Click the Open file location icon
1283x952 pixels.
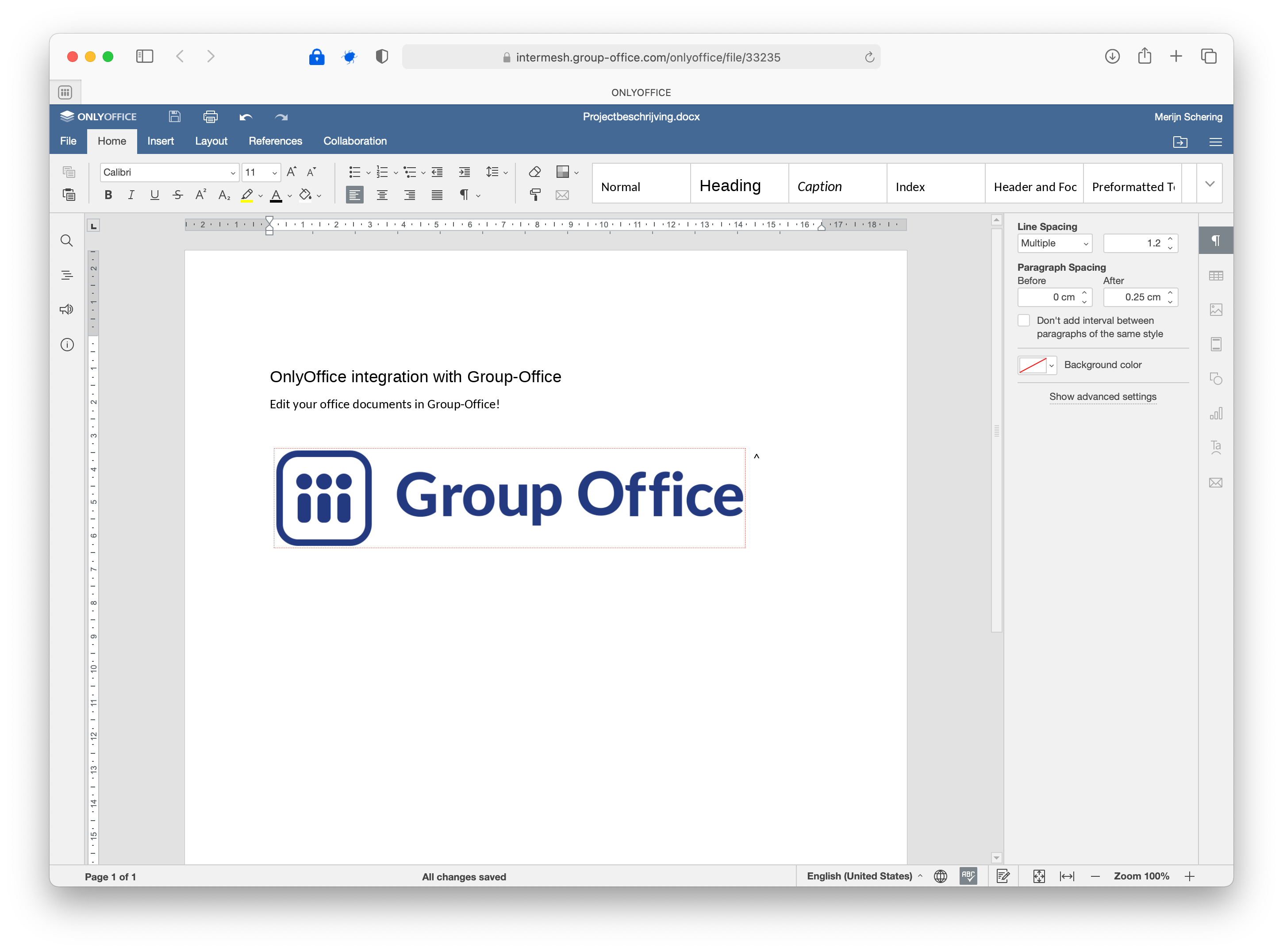(1180, 142)
